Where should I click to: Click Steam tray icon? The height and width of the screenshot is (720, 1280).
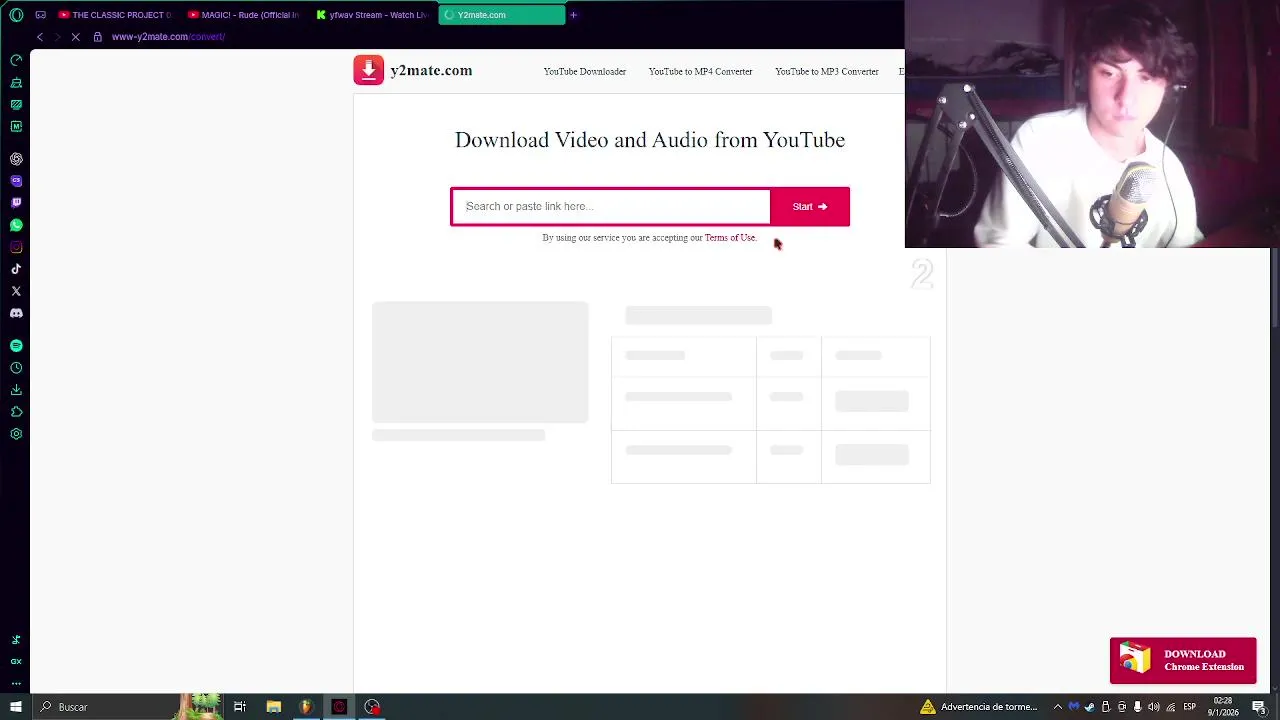[1090, 707]
